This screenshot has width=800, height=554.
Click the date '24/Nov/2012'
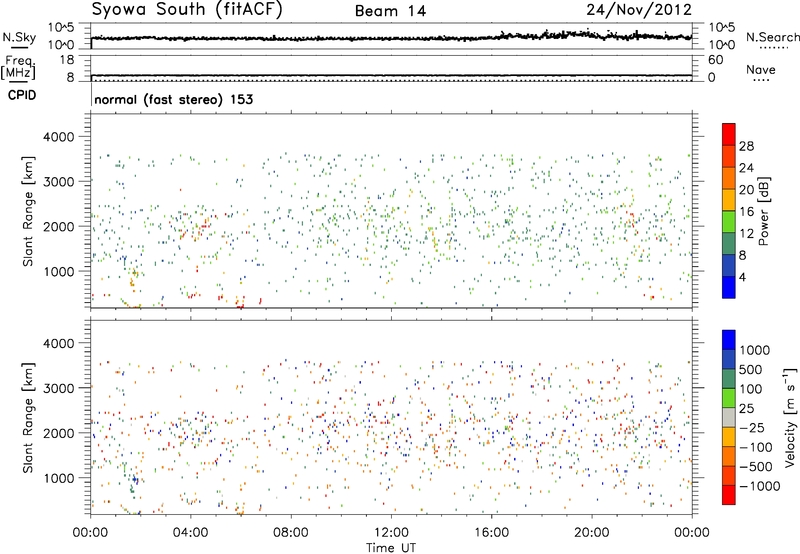639,10
